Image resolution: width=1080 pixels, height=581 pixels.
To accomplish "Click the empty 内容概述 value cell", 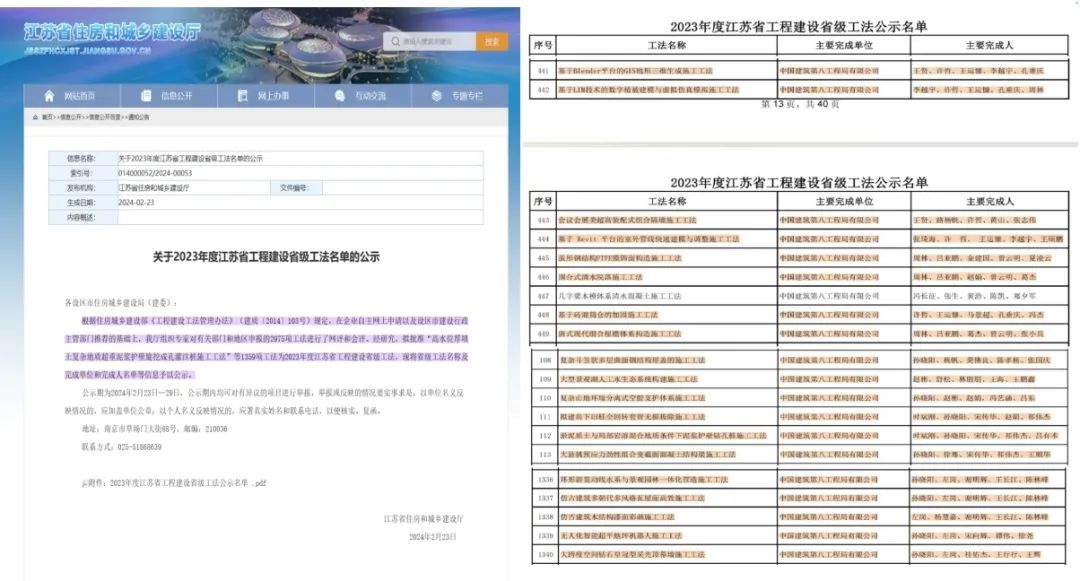I will pyautogui.click(x=300, y=218).
